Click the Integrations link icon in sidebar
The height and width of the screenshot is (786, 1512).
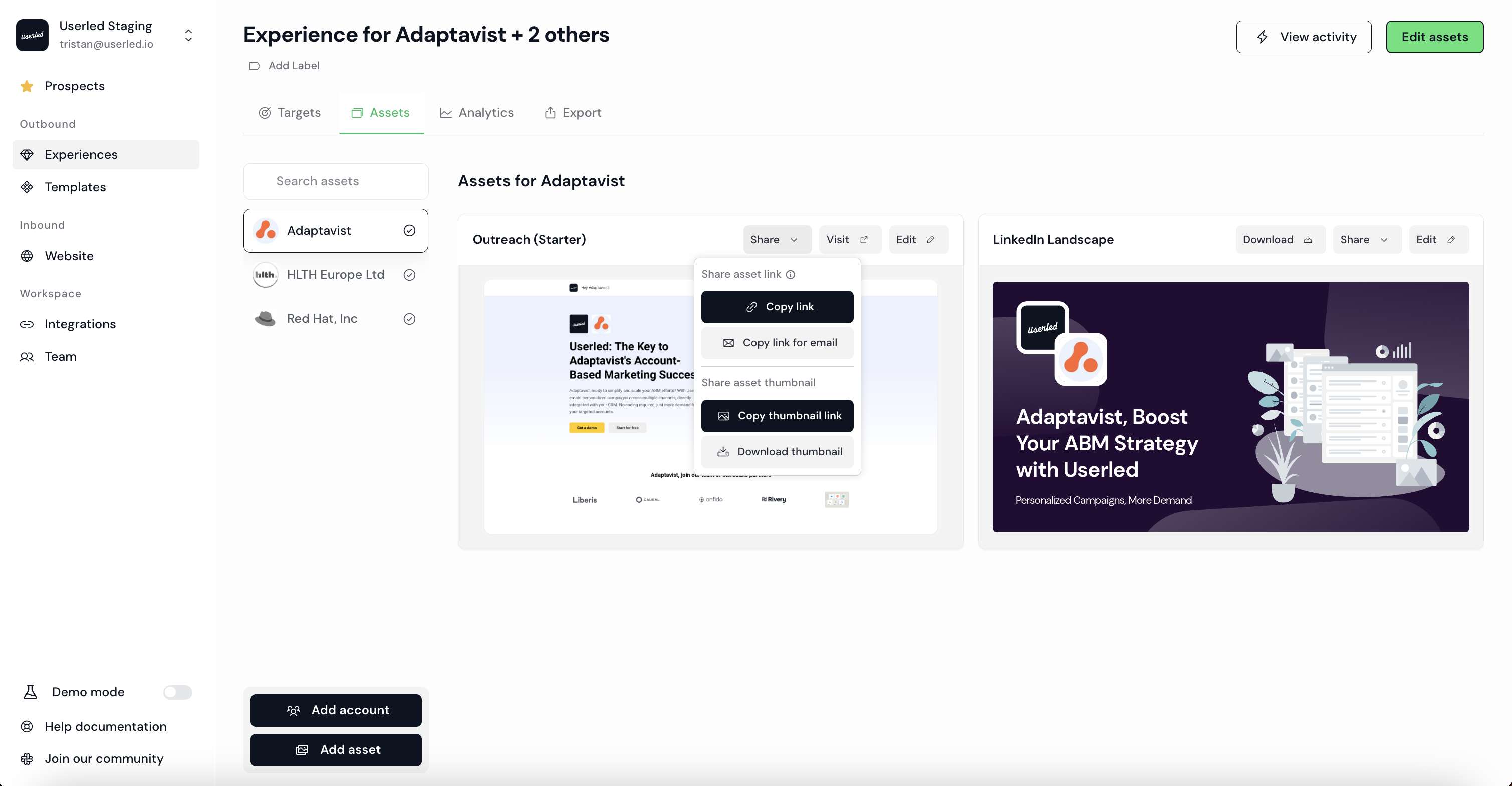pyautogui.click(x=27, y=324)
